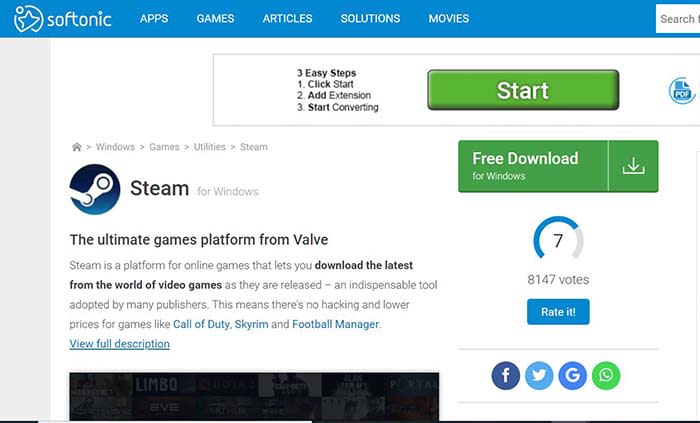Image resolution: width=700 pixels, height=423 pixels.
Task: Go to home via breadcrumb house icon
Action: tap(77, 147)
